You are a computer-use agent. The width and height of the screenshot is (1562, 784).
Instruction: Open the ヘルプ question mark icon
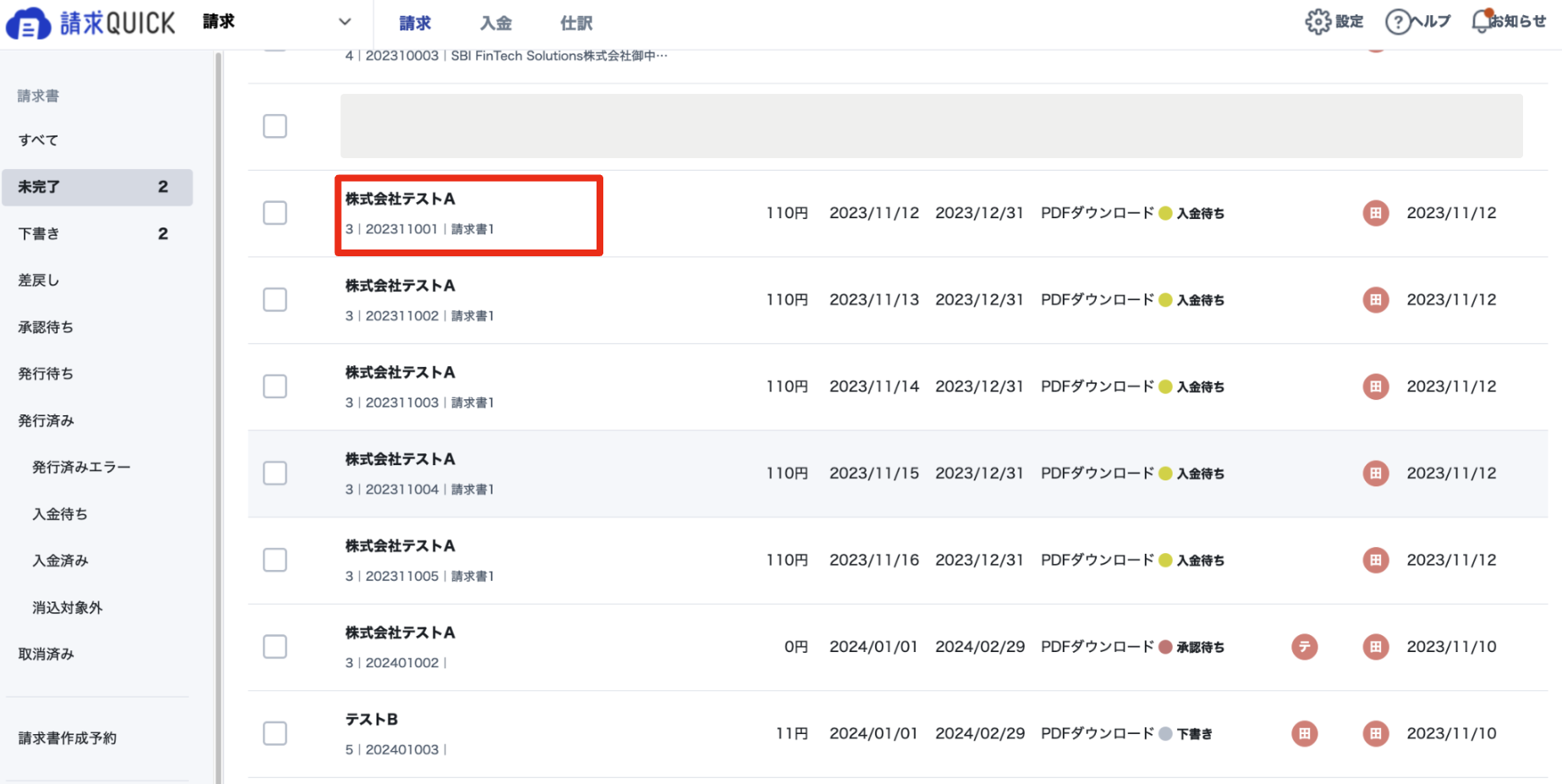click(1398, 22)
